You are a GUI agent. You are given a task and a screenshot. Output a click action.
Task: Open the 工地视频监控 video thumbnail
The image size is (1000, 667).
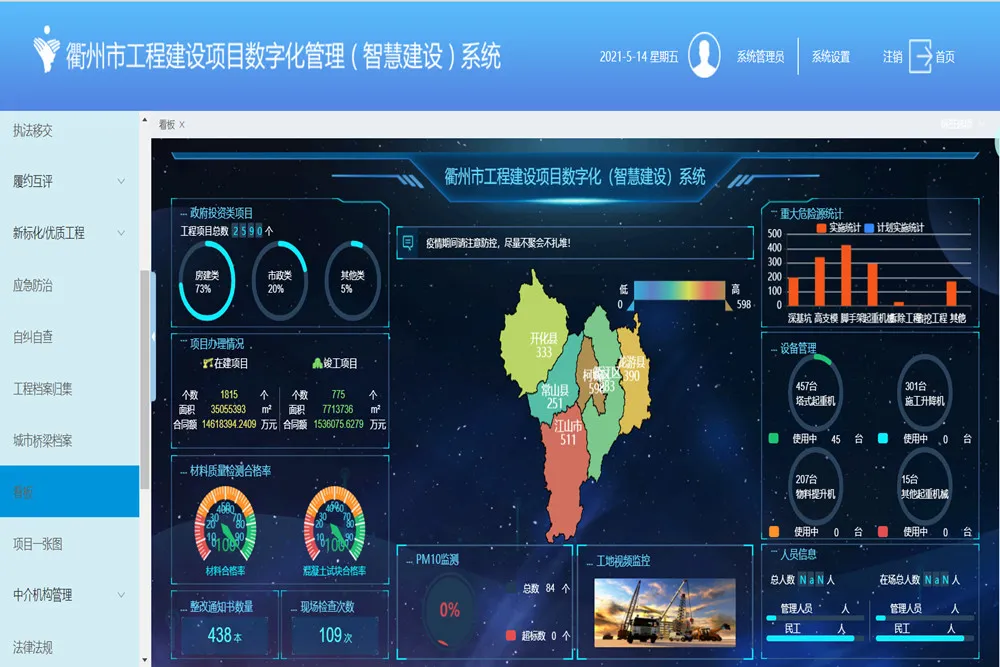pos(664,610)
